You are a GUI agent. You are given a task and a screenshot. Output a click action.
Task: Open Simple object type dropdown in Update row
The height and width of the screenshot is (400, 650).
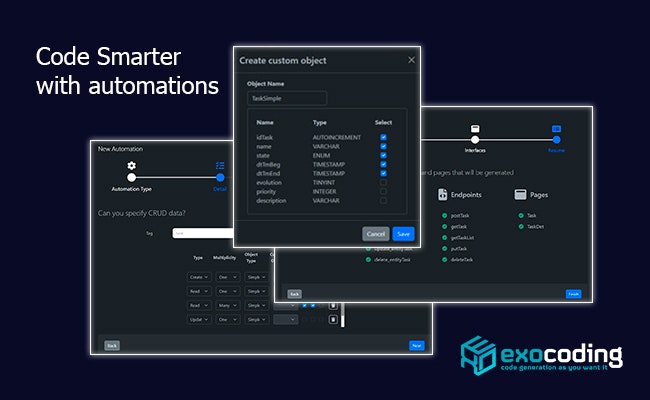point(256,320)
